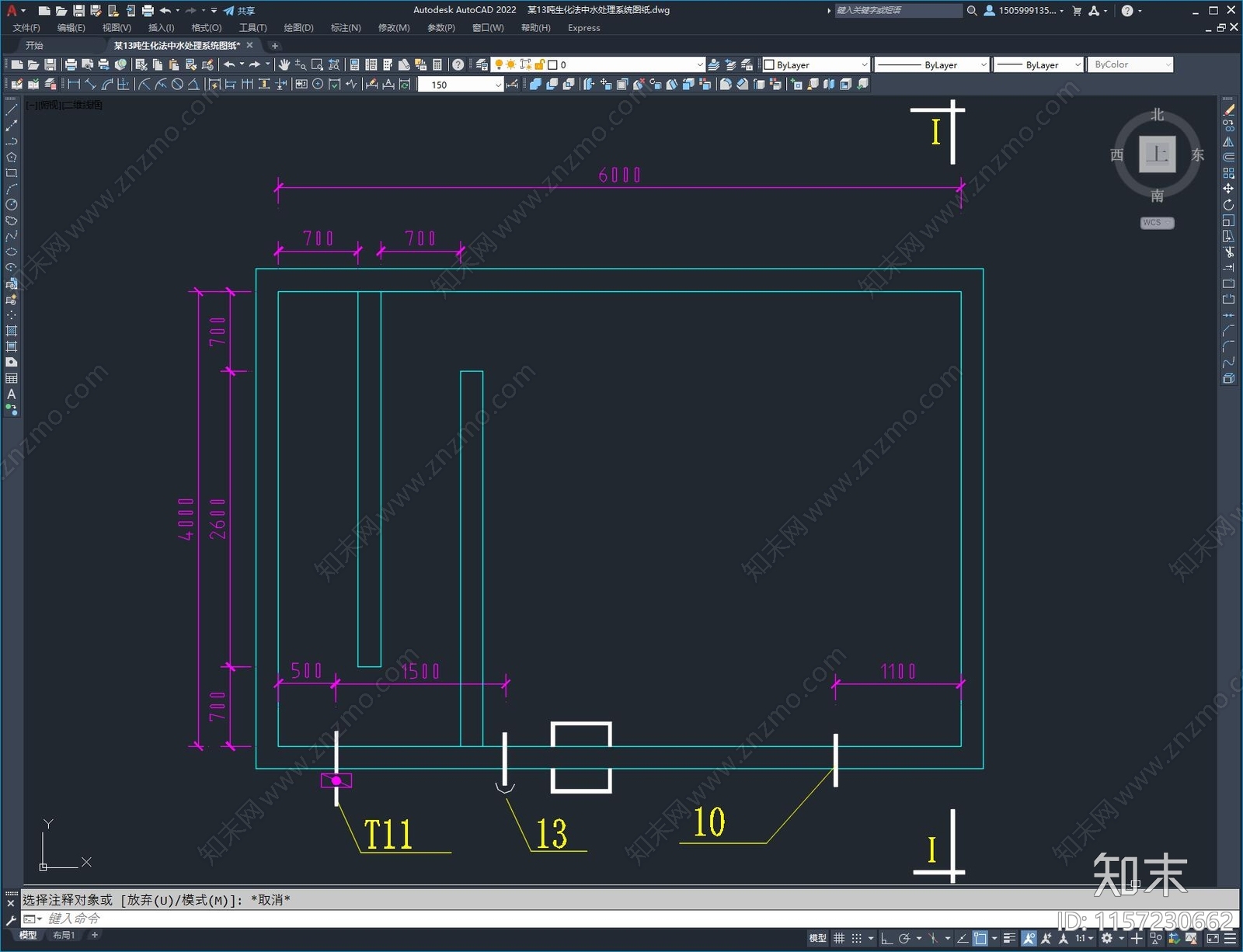1243x952 pixels.
Task: Open the Express menu
Action: (x=583, y=28)
